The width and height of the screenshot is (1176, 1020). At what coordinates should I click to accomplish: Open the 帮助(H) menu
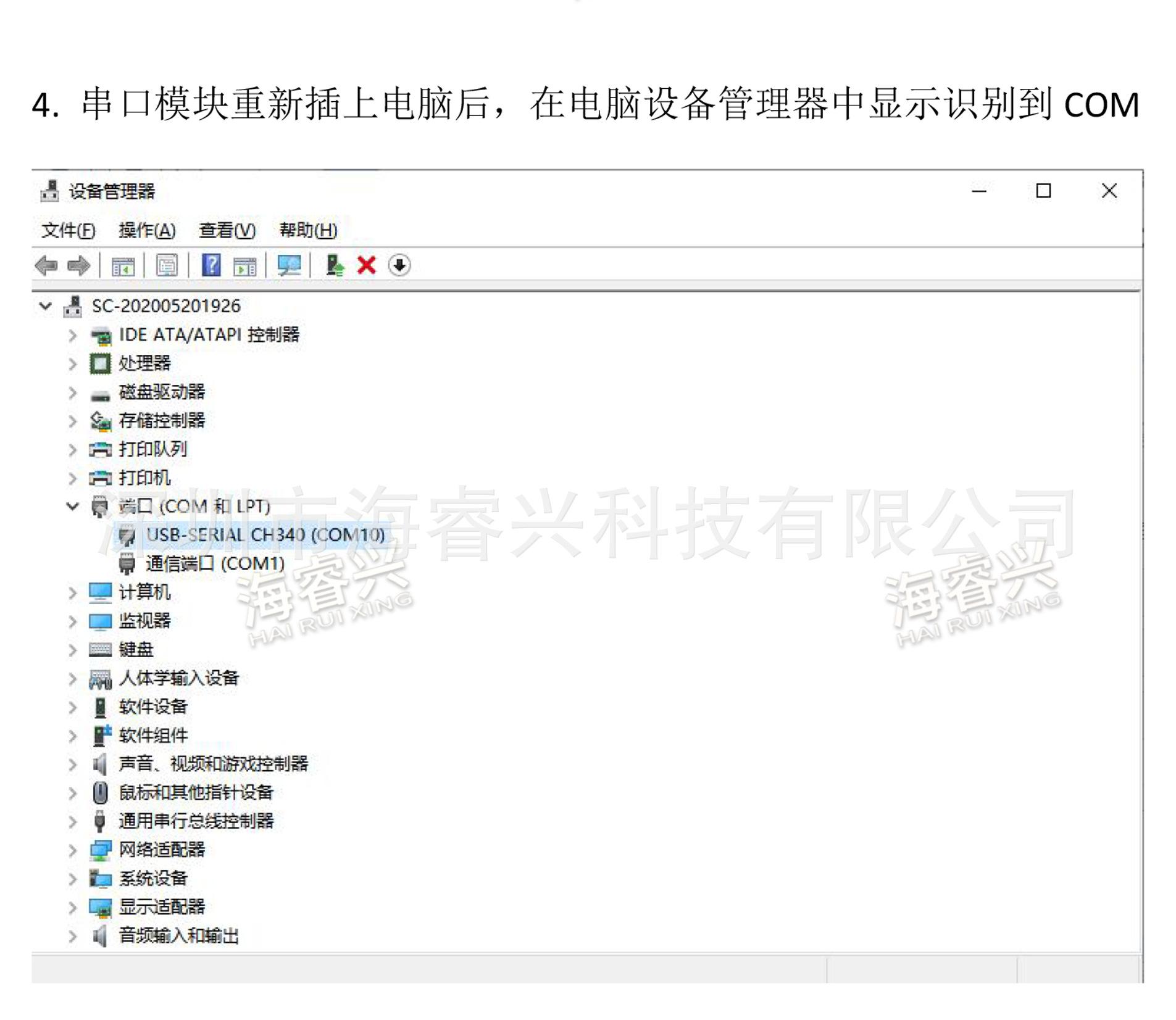click(308, 231)
